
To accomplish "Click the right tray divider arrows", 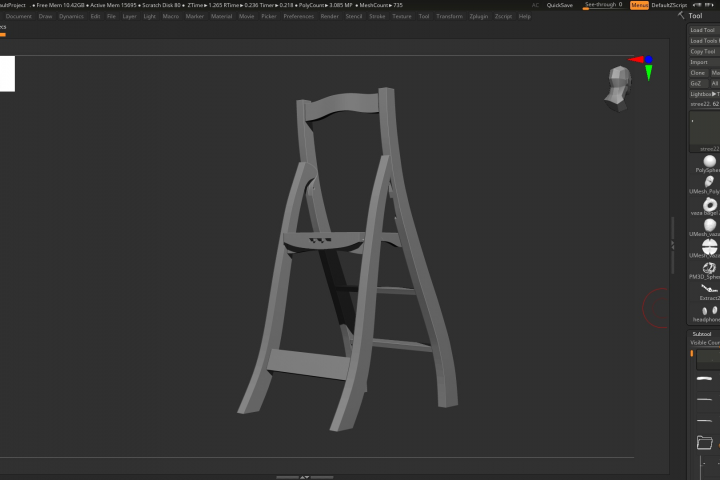I will click(x=673, y=245).
